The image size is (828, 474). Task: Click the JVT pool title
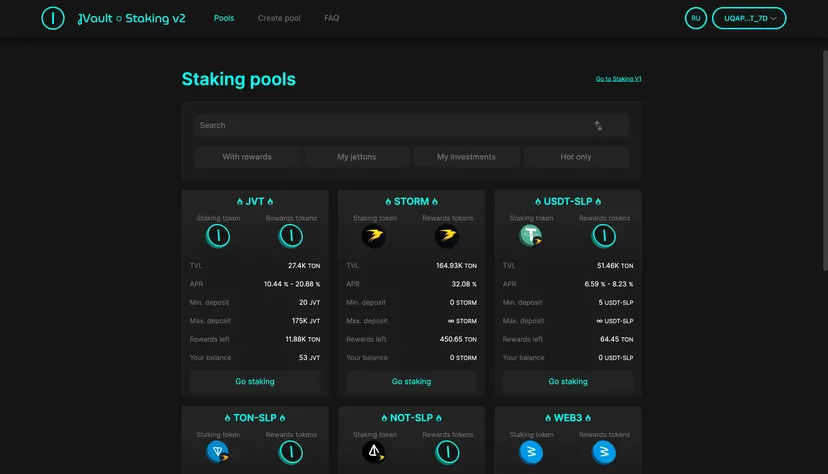(x=255, y=202)
